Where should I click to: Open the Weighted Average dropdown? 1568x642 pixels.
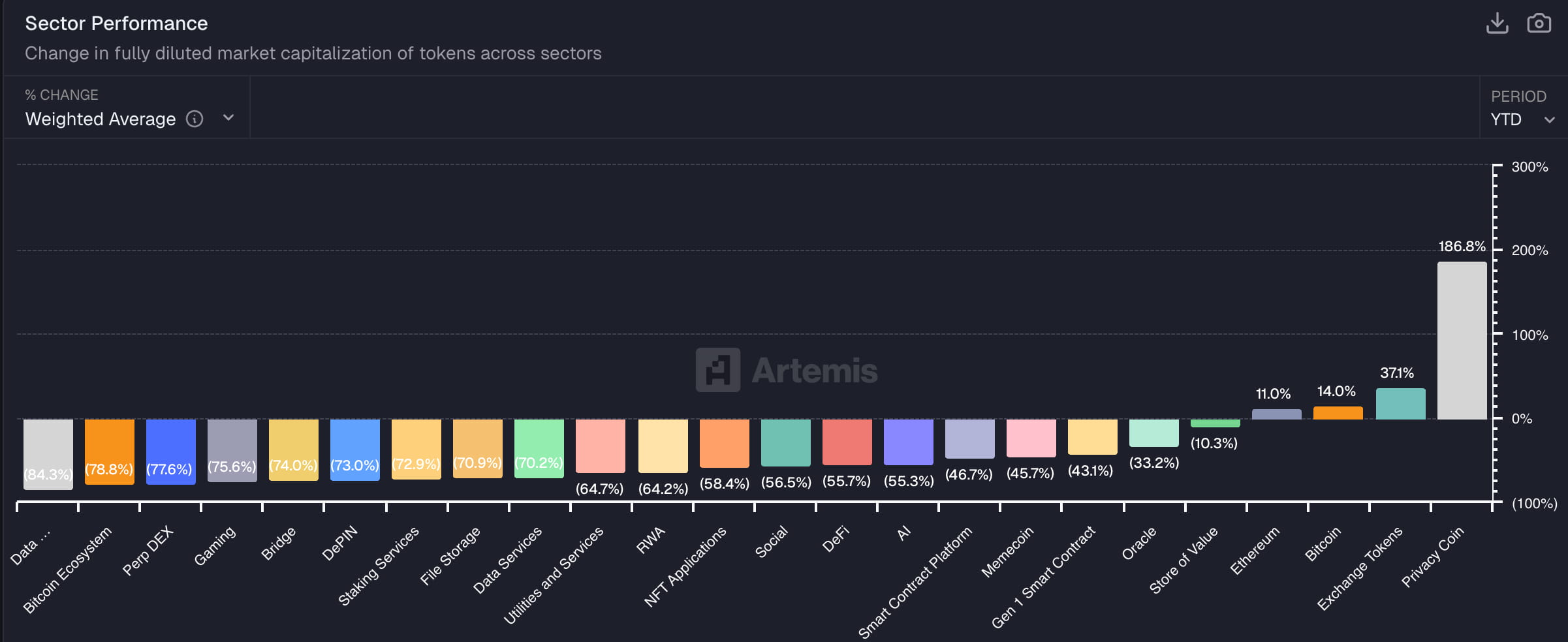tap(100, 119)
